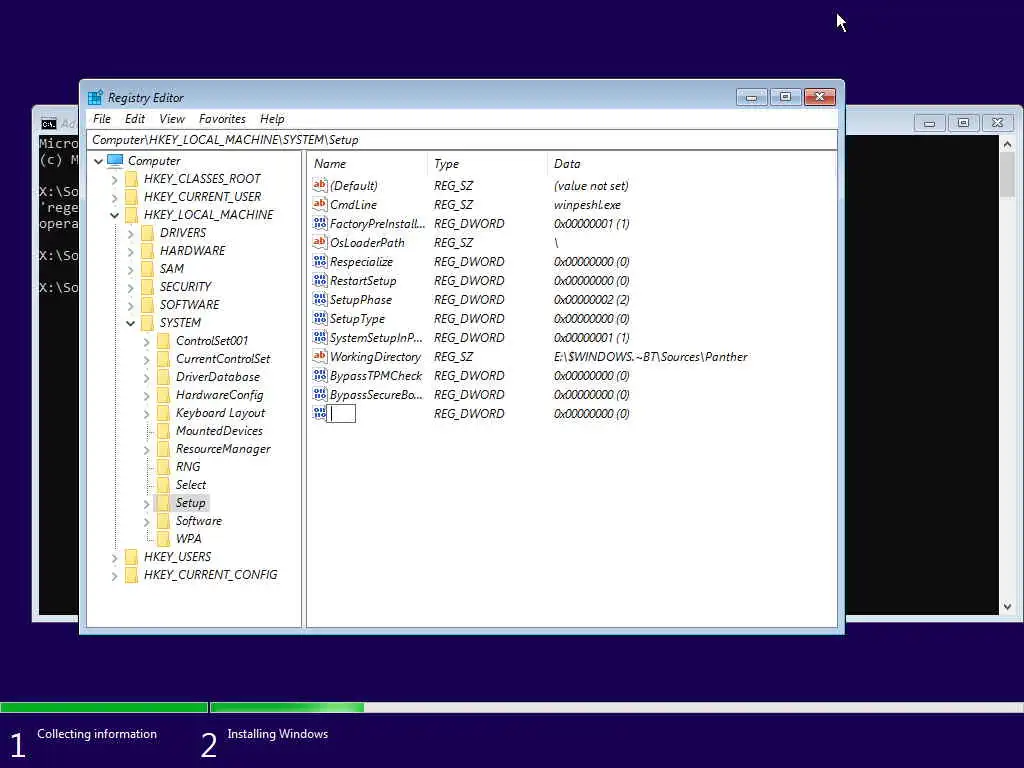
Task: Click the Name column header
Action: (367, 164)
